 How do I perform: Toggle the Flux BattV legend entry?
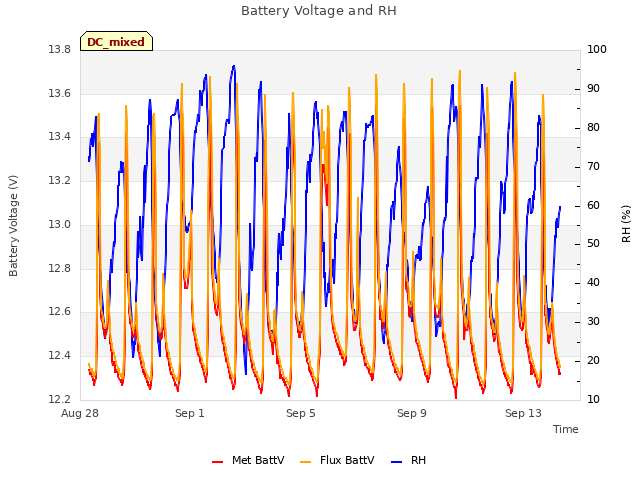point(337,460)
